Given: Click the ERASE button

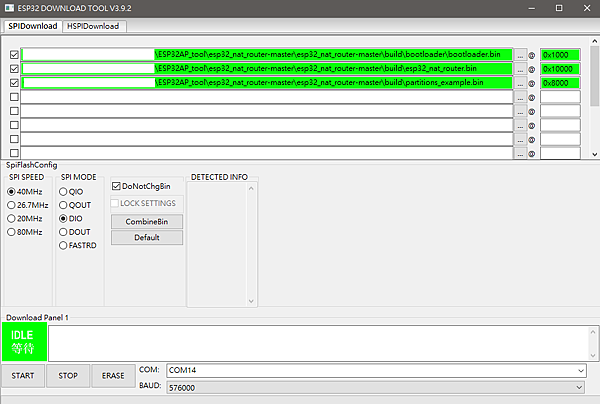Looking at the screenshot, I should pyautogui.click(x=113, y=376).
